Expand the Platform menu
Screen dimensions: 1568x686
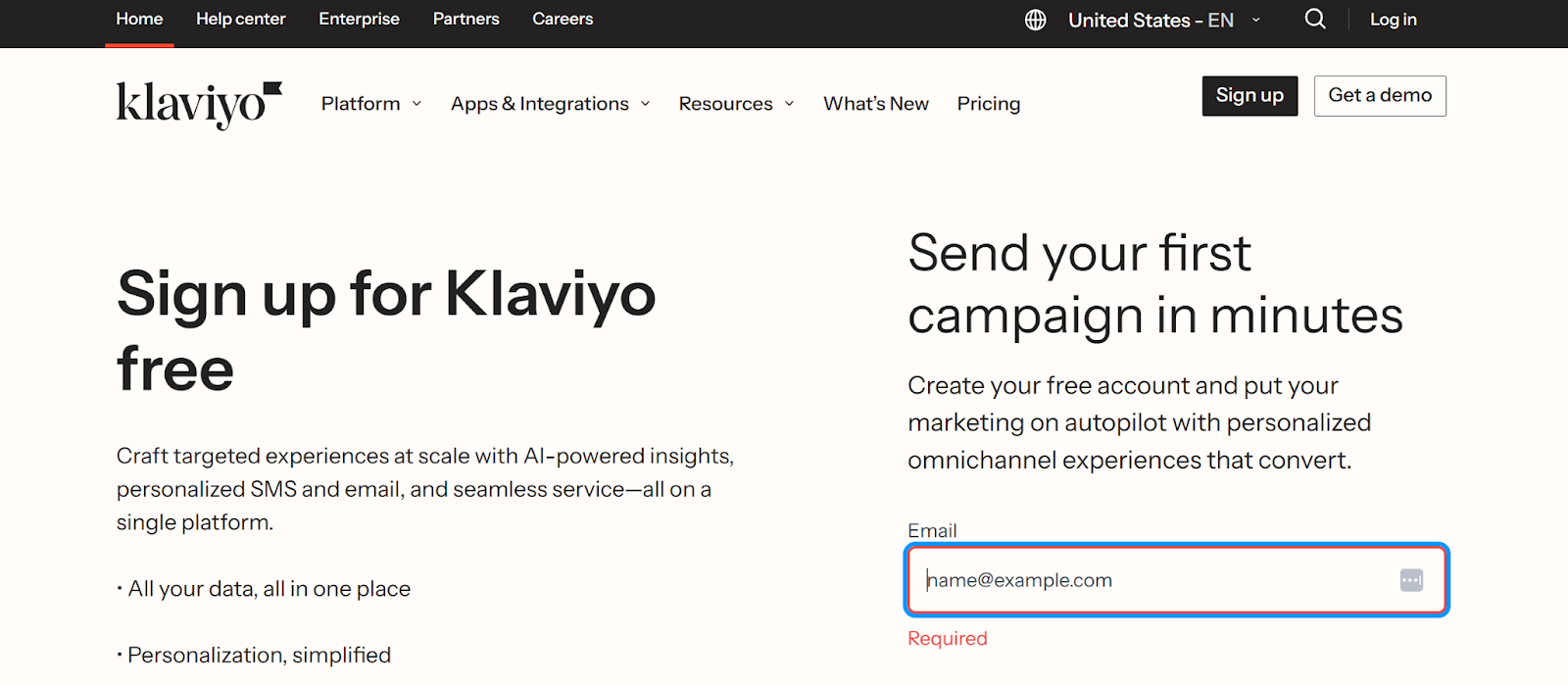361,104
